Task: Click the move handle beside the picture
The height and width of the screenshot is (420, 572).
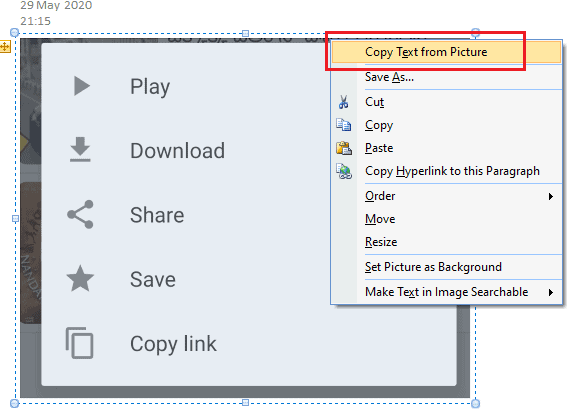Action: click(x=5, y=47)
